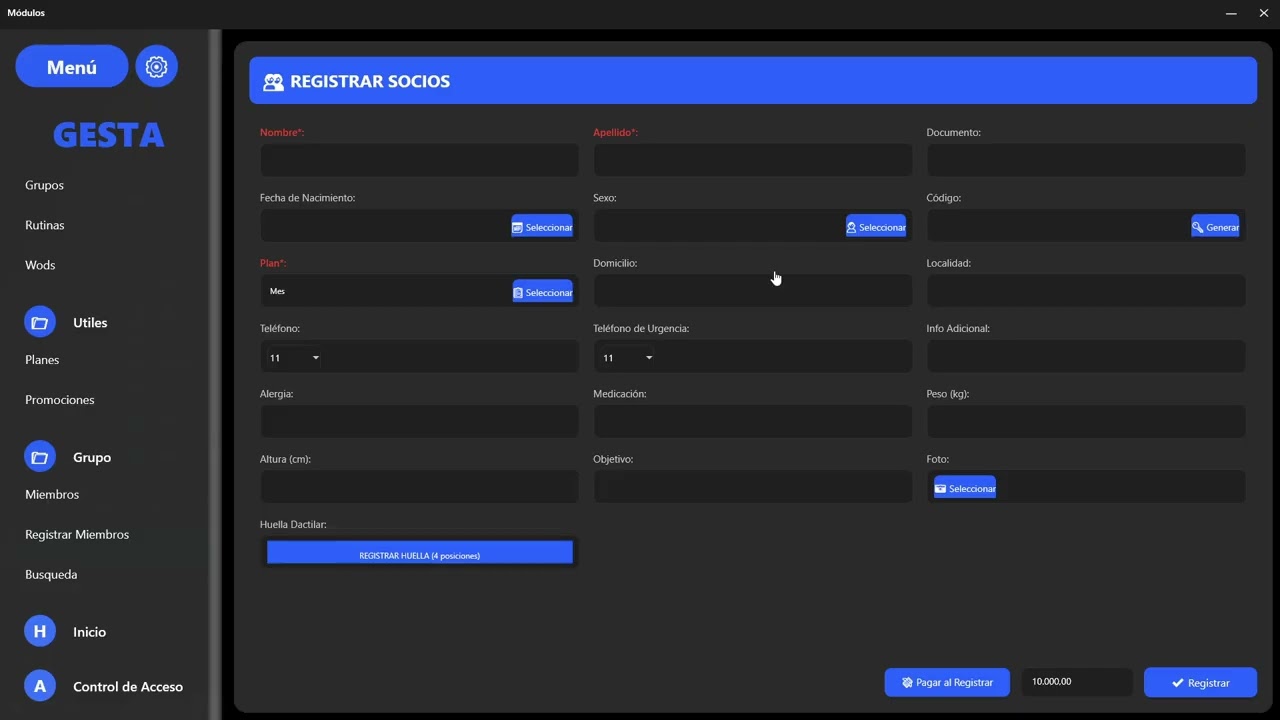Click Seleccionar for Foto
The image size is (1280, 720).
[965, 488]
